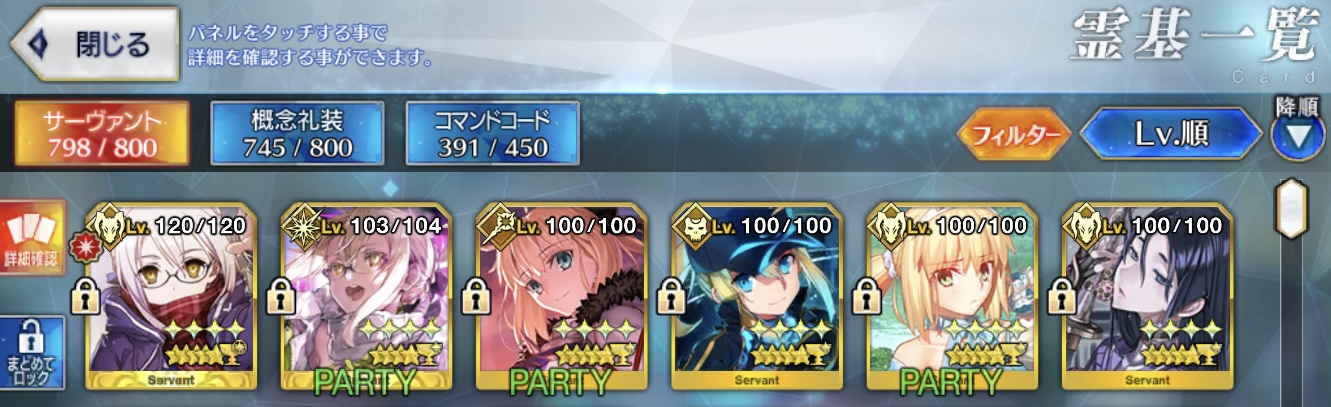Open the フィルター filter options
This screenshot has width=1331, height=407.
[1015, 135]
